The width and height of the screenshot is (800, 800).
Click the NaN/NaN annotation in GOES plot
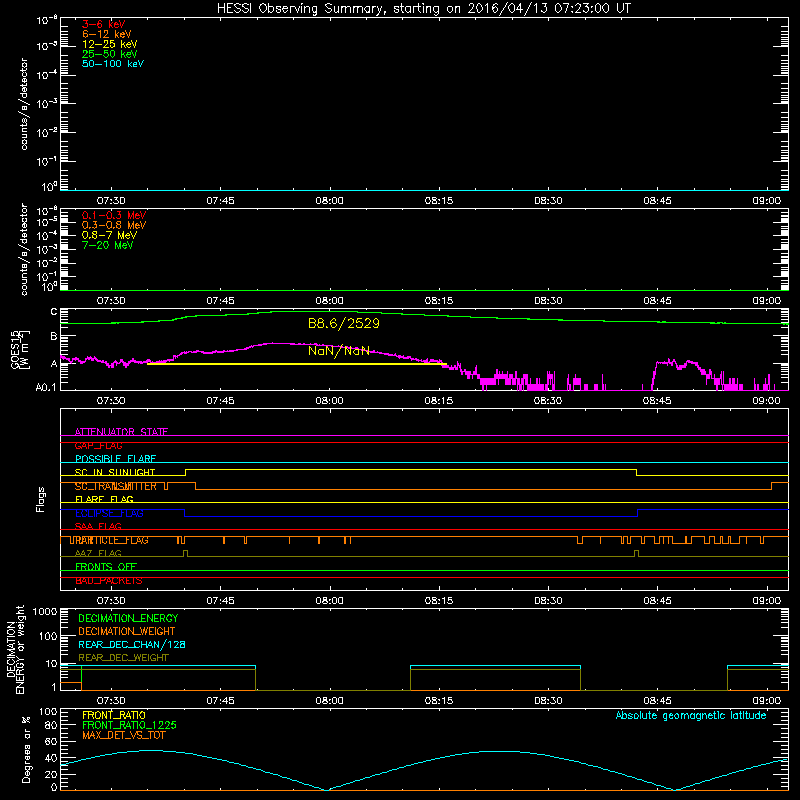[338, 351]
